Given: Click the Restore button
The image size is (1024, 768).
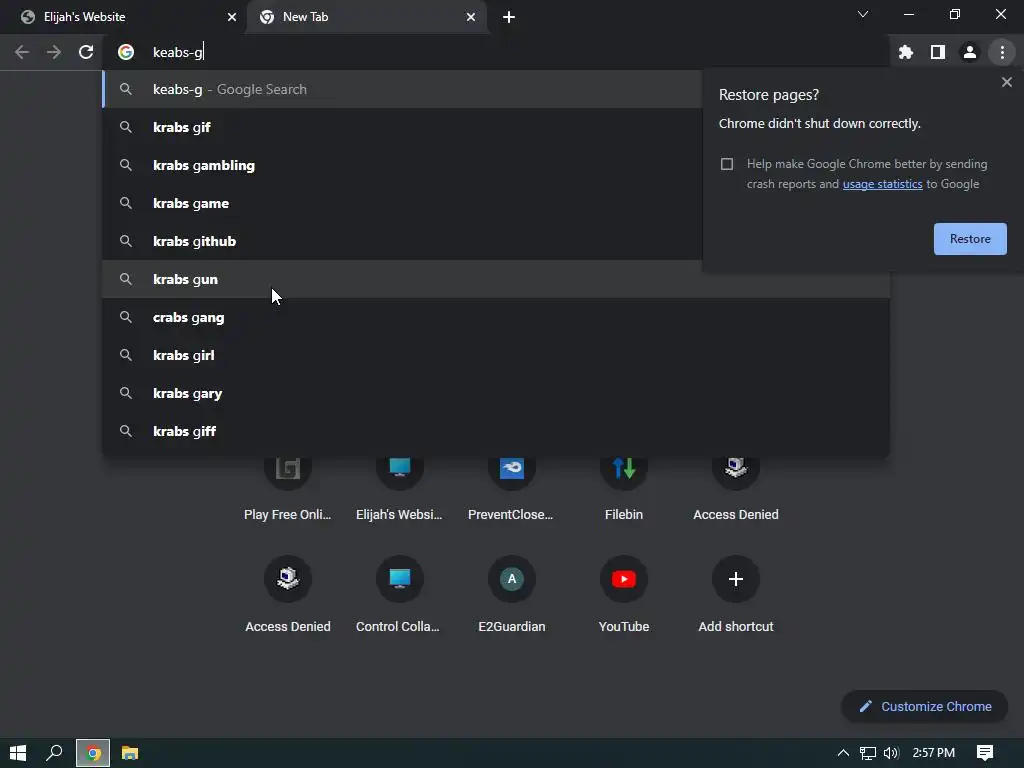Looking at the screenshot, I should pyautogui.click(x=970, y=239).
